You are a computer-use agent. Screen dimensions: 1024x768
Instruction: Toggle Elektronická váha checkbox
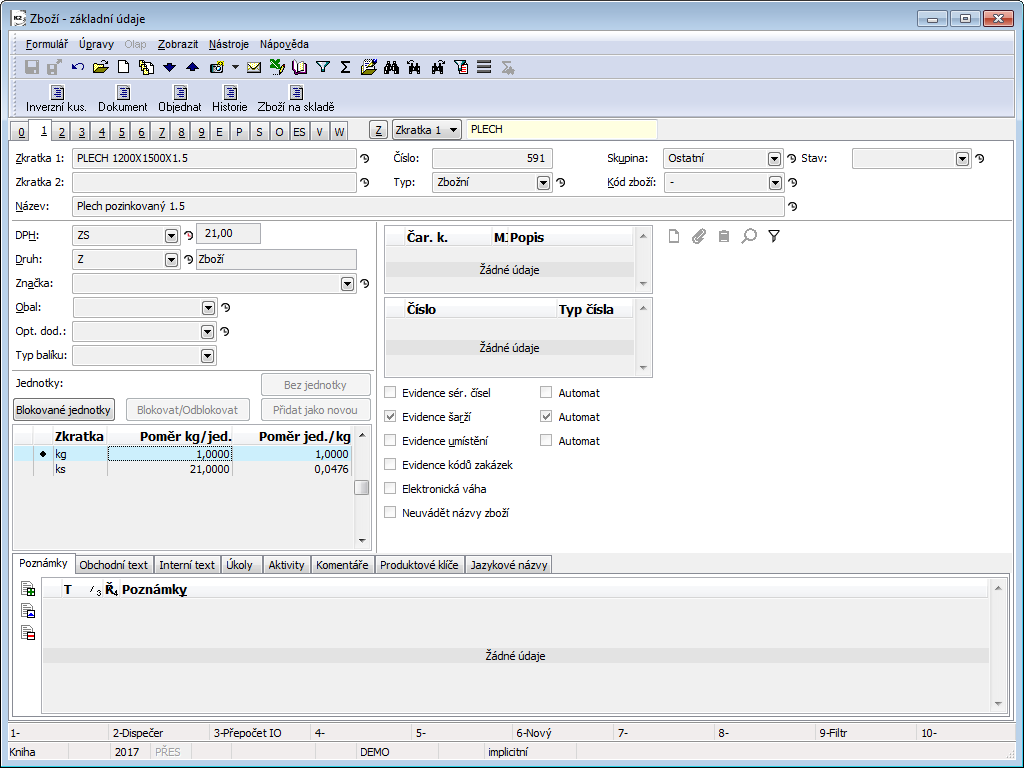tap(391, 489)
